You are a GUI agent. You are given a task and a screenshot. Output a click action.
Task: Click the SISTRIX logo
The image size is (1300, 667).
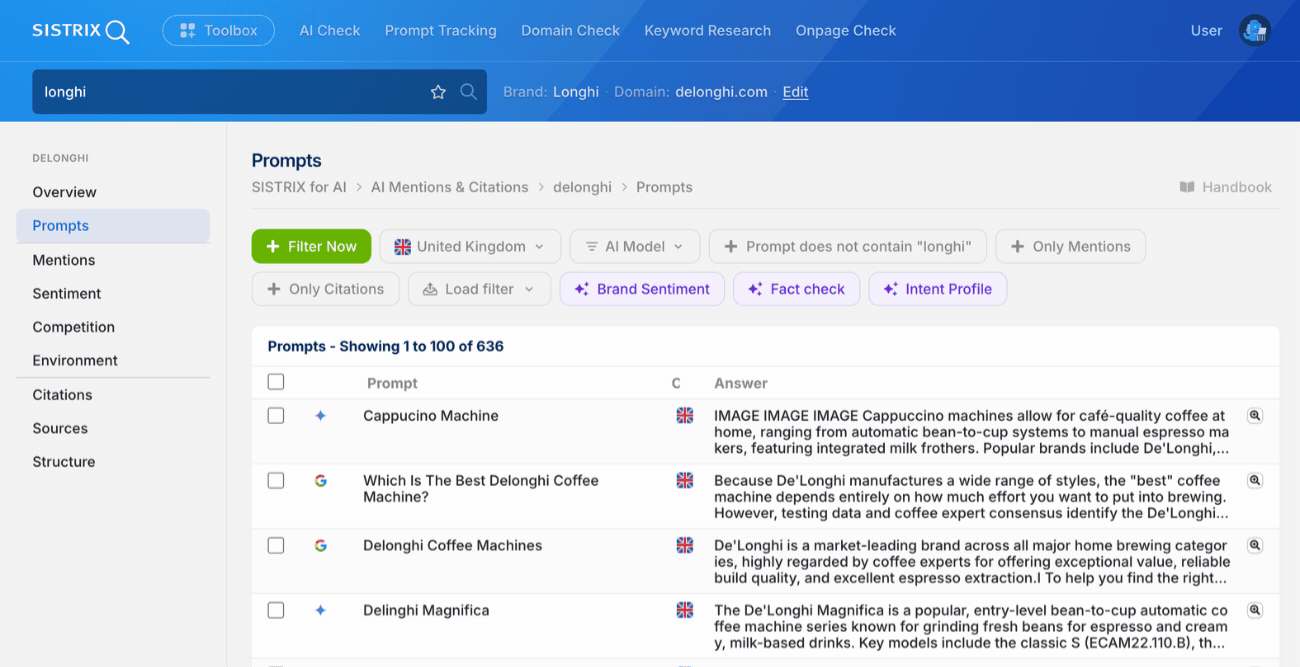81,31
